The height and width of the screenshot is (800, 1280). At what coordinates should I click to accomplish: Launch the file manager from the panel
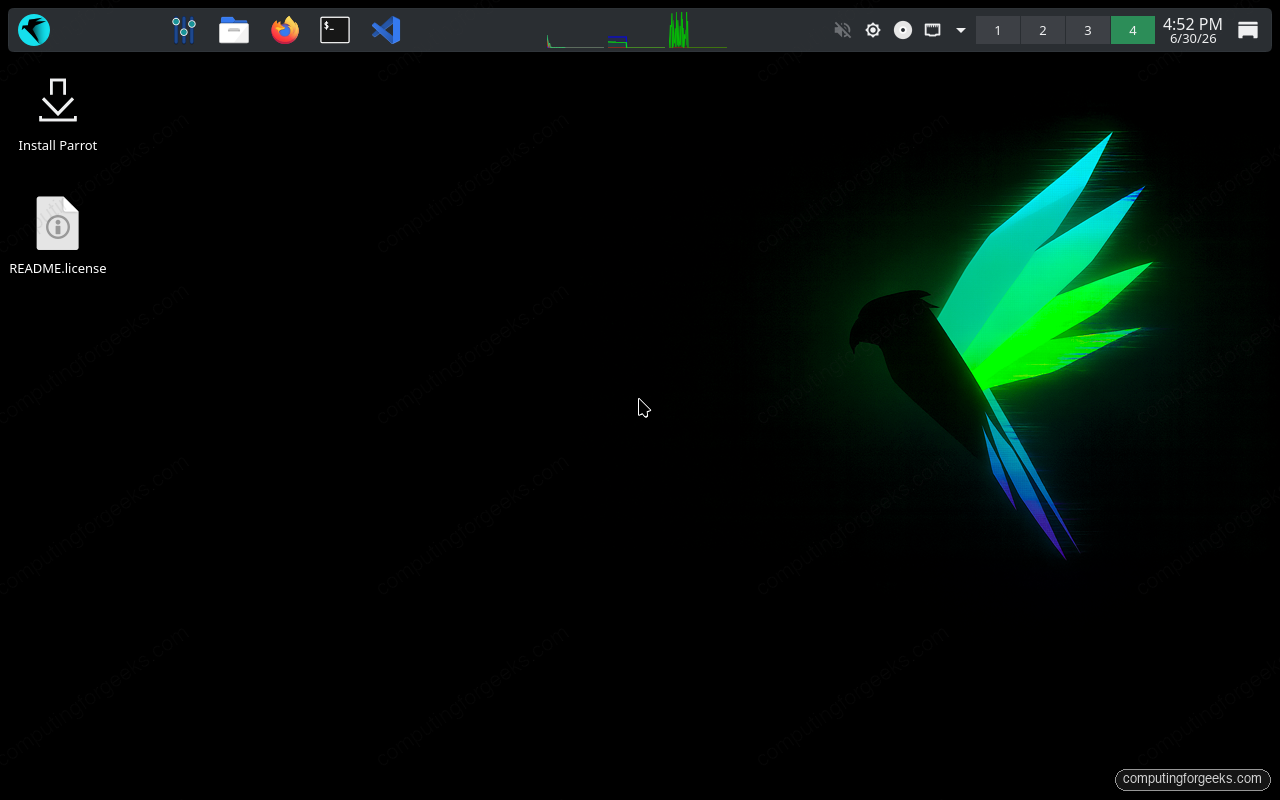[234, 30]
